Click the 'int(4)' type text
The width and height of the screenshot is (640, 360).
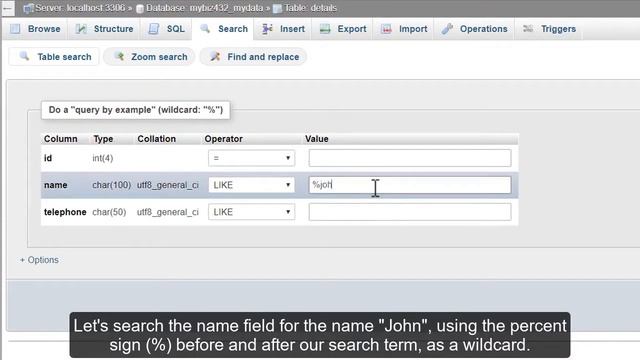(102, 158)
